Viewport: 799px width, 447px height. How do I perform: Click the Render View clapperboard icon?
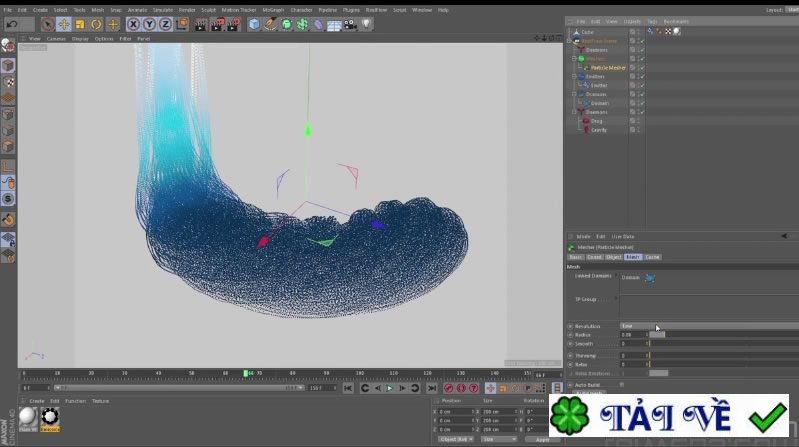pos(201,24)
